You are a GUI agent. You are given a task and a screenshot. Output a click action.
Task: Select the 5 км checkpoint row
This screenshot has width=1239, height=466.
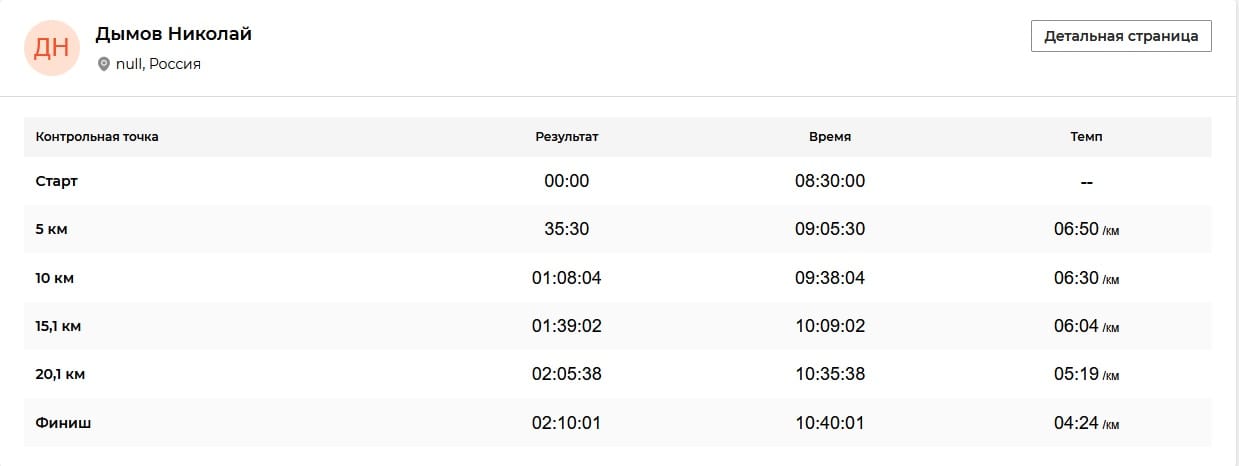point(617,229)
